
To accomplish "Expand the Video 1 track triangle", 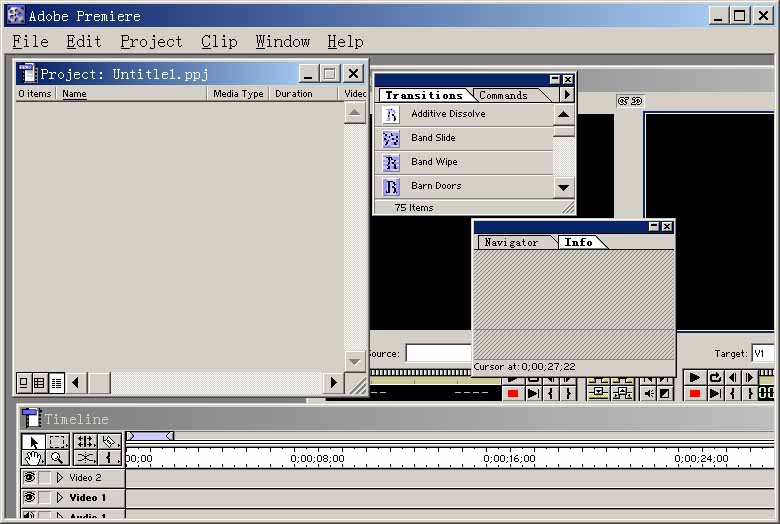I will (x=60, y=497).
